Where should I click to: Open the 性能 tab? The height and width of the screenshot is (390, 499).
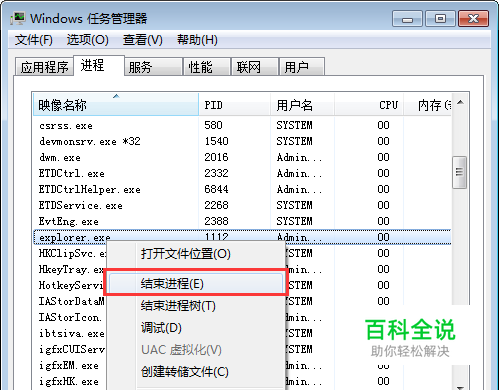click(207, 67)
